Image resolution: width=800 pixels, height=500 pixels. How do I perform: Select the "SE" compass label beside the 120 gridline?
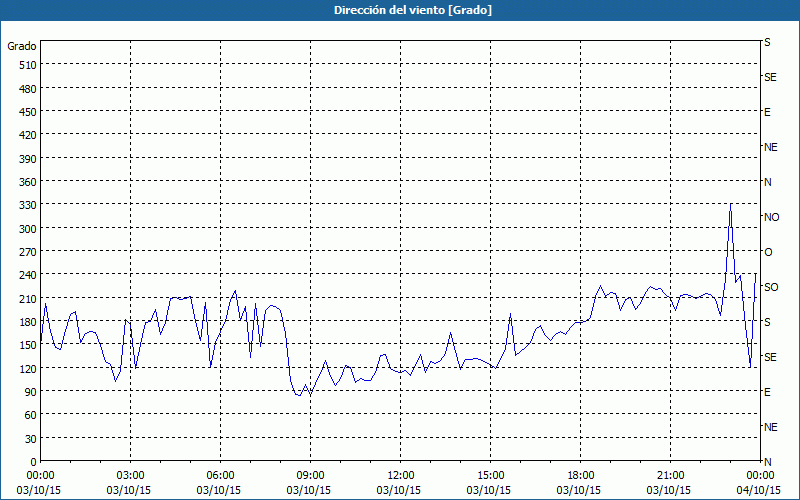tap(770, 357)
